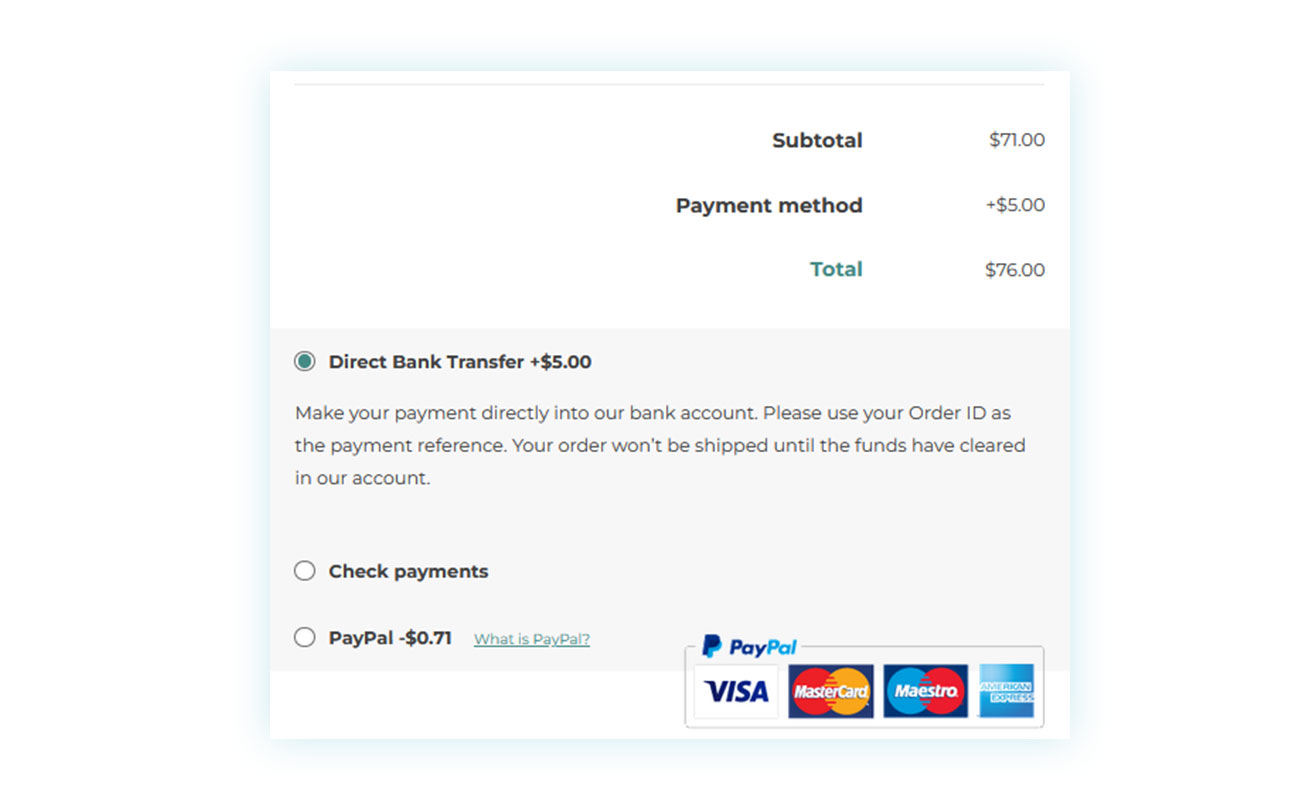Image resolution: width=1300 pixels, height=810 pixels.
Task: Click the 'Payment method' heading label
Action: 769,206
